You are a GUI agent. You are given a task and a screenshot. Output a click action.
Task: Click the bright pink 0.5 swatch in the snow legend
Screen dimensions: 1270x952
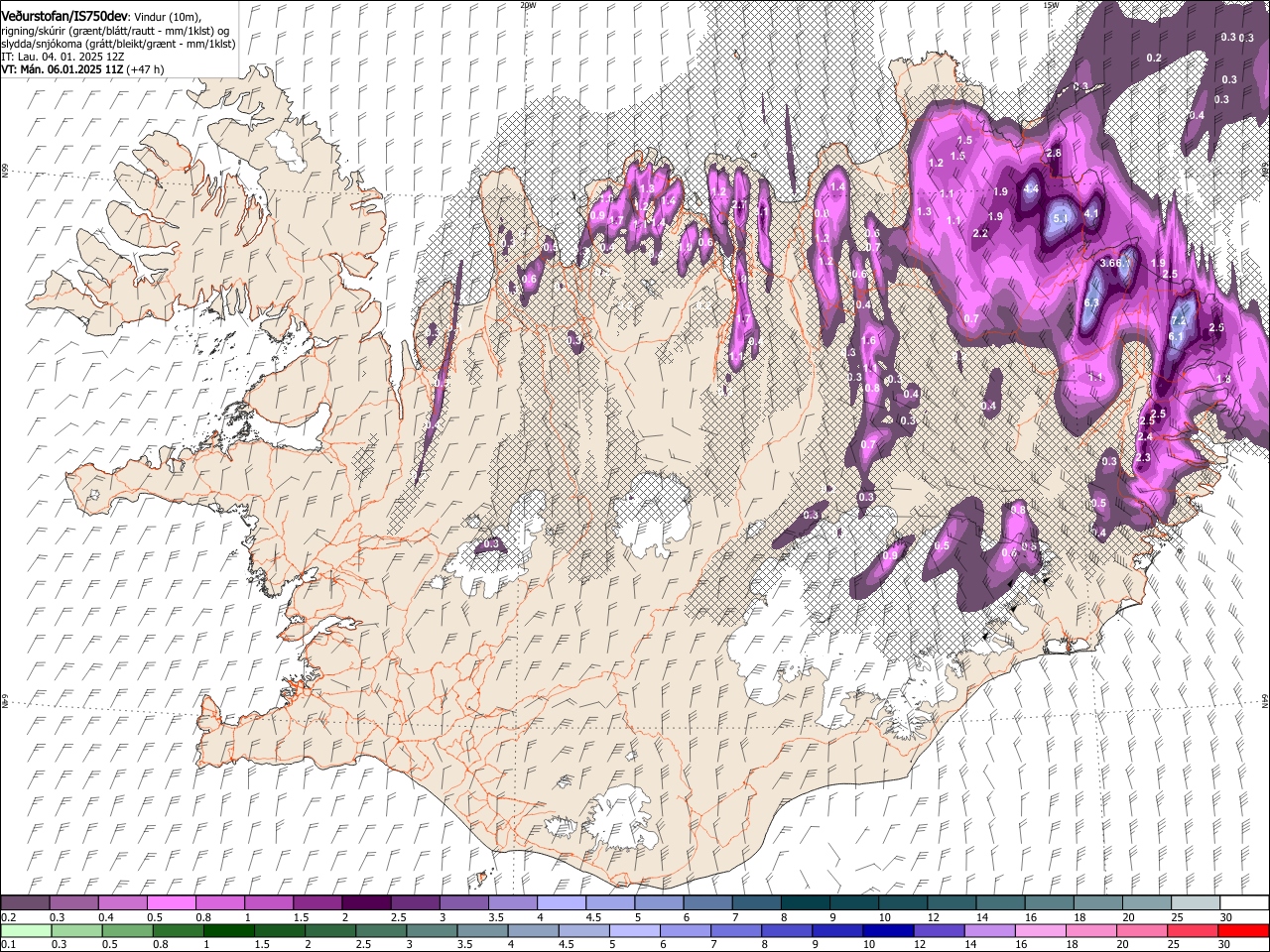[172, 903]
